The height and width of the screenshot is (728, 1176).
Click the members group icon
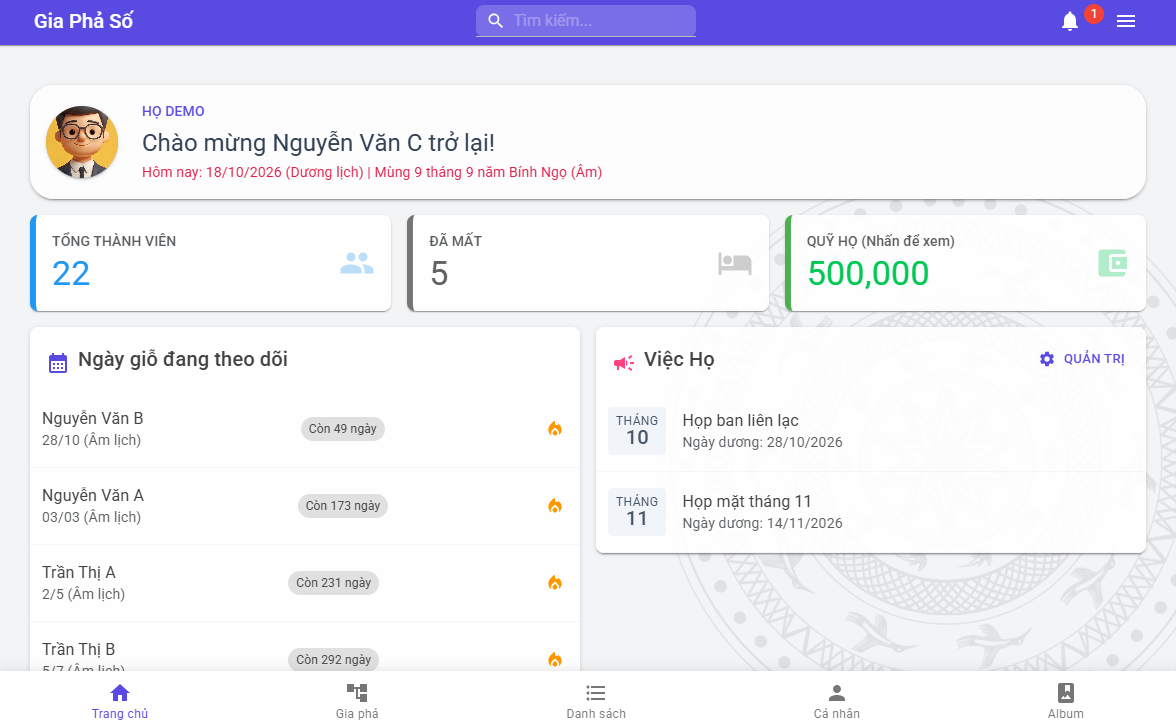coord(357,263)
